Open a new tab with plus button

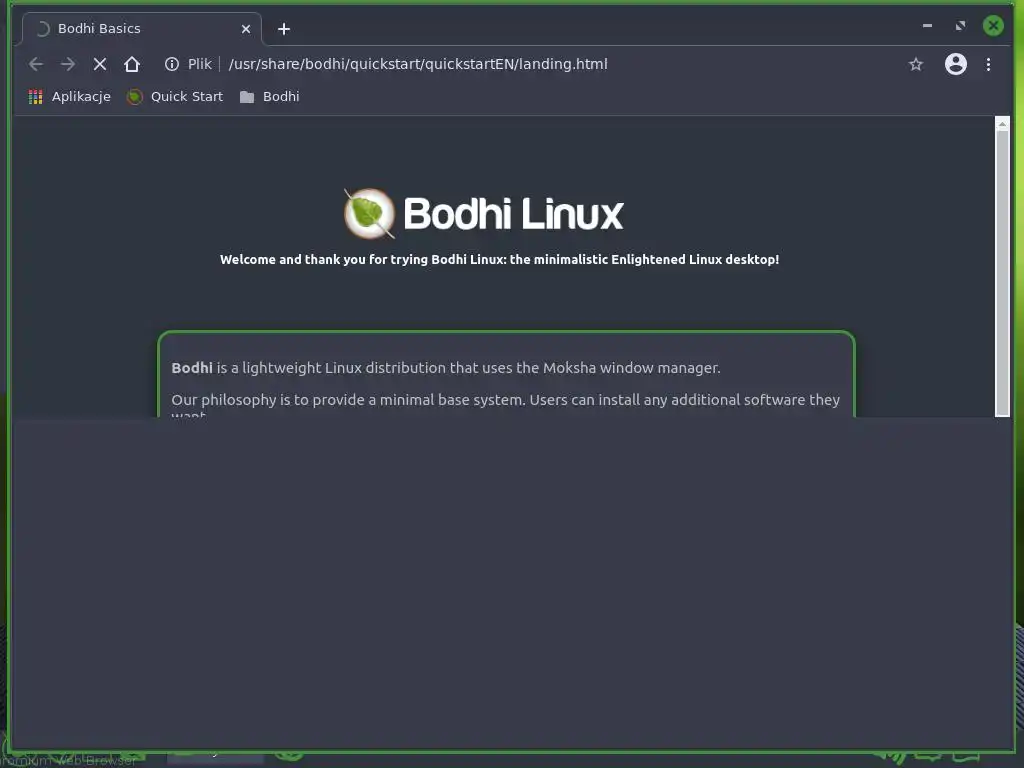point(283,29)
